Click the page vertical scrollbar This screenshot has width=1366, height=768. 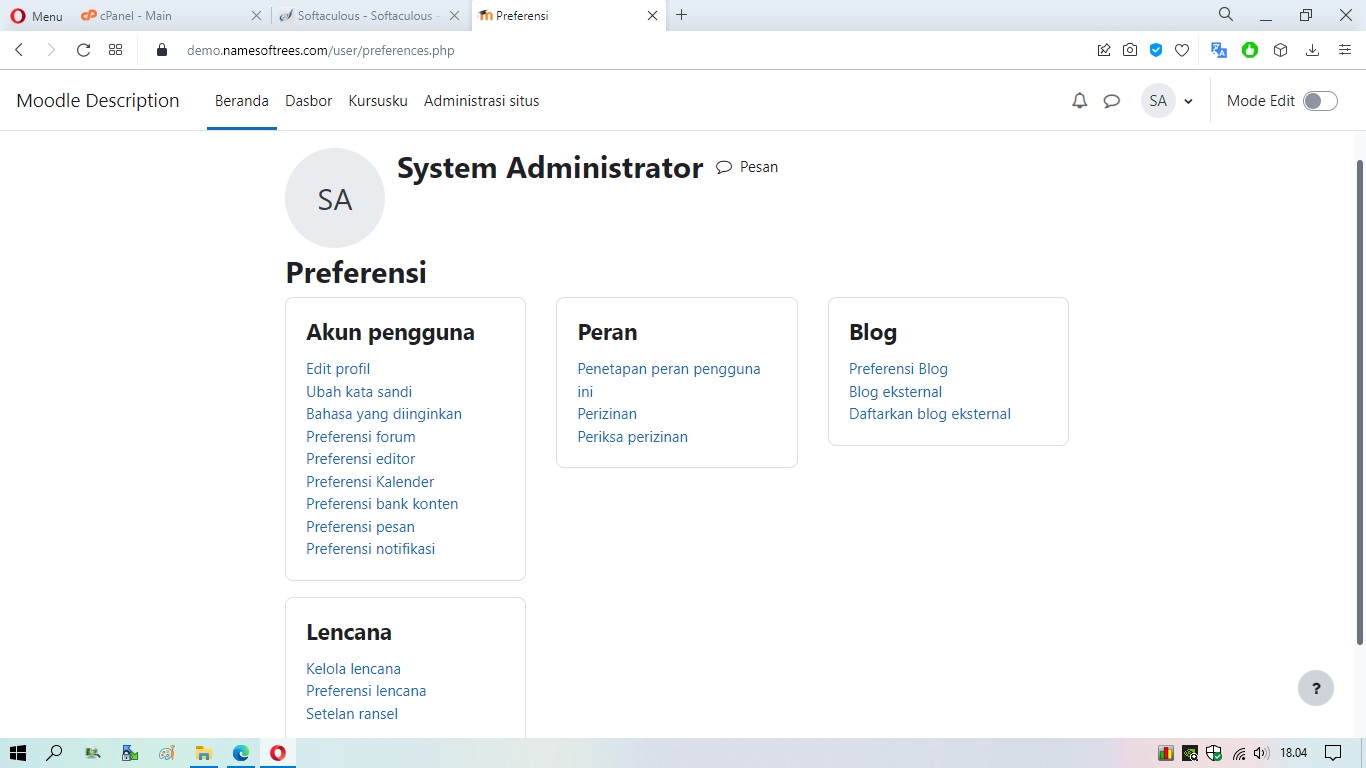(x=1359, y=402)
